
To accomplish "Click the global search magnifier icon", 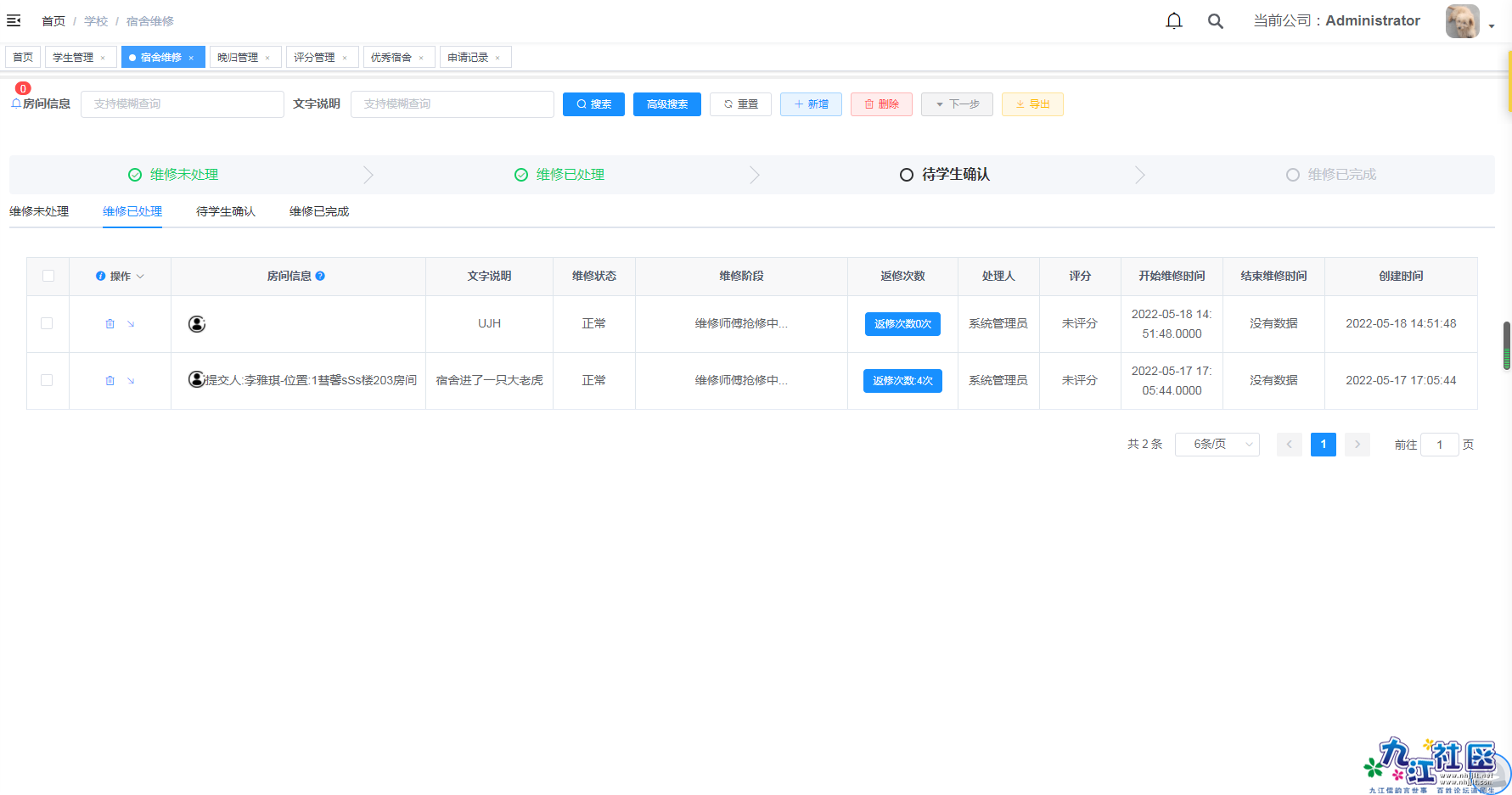I will 1215,20.
